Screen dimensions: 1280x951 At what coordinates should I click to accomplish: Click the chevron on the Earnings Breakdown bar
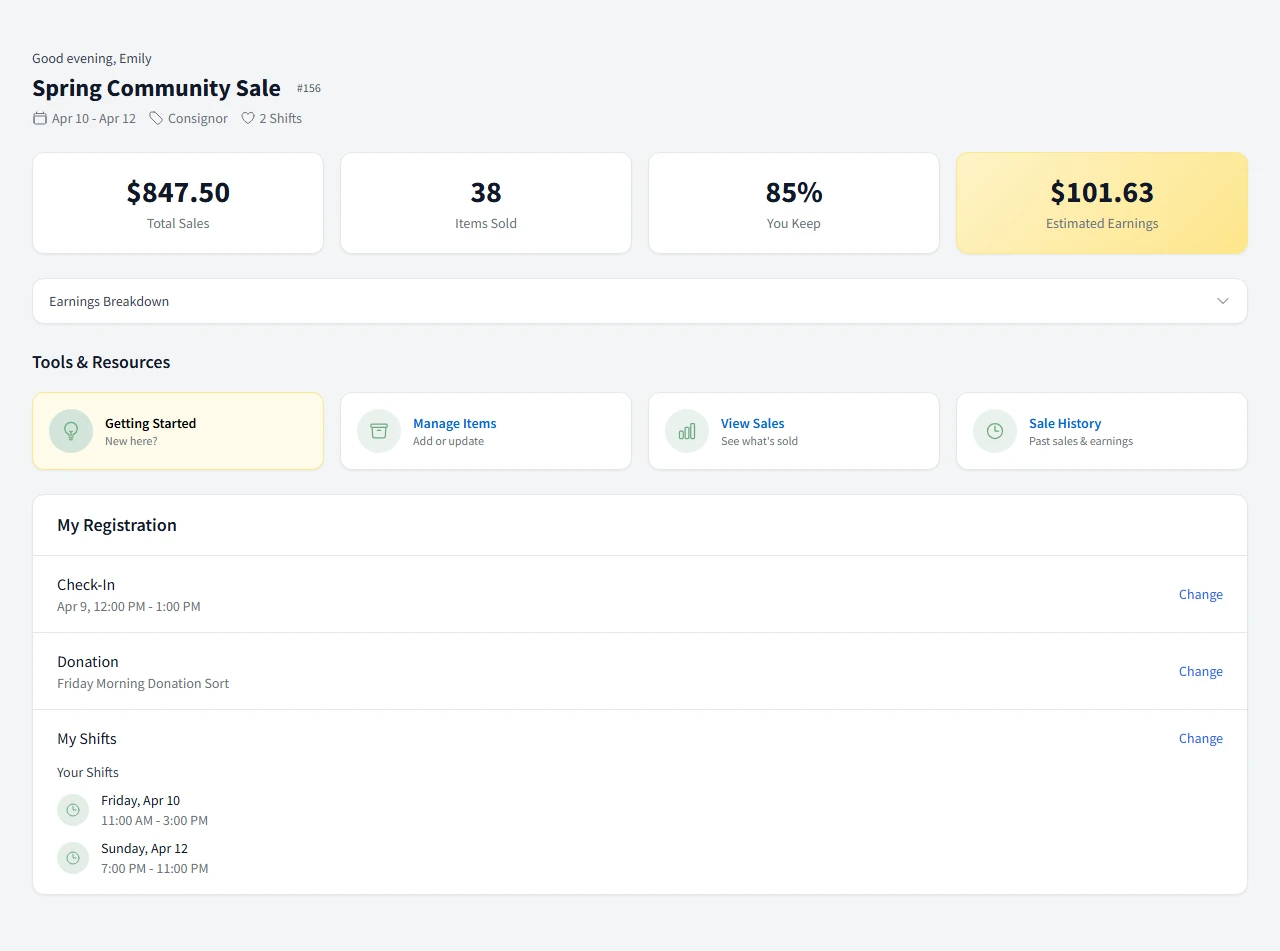[x=1222, y=300]
